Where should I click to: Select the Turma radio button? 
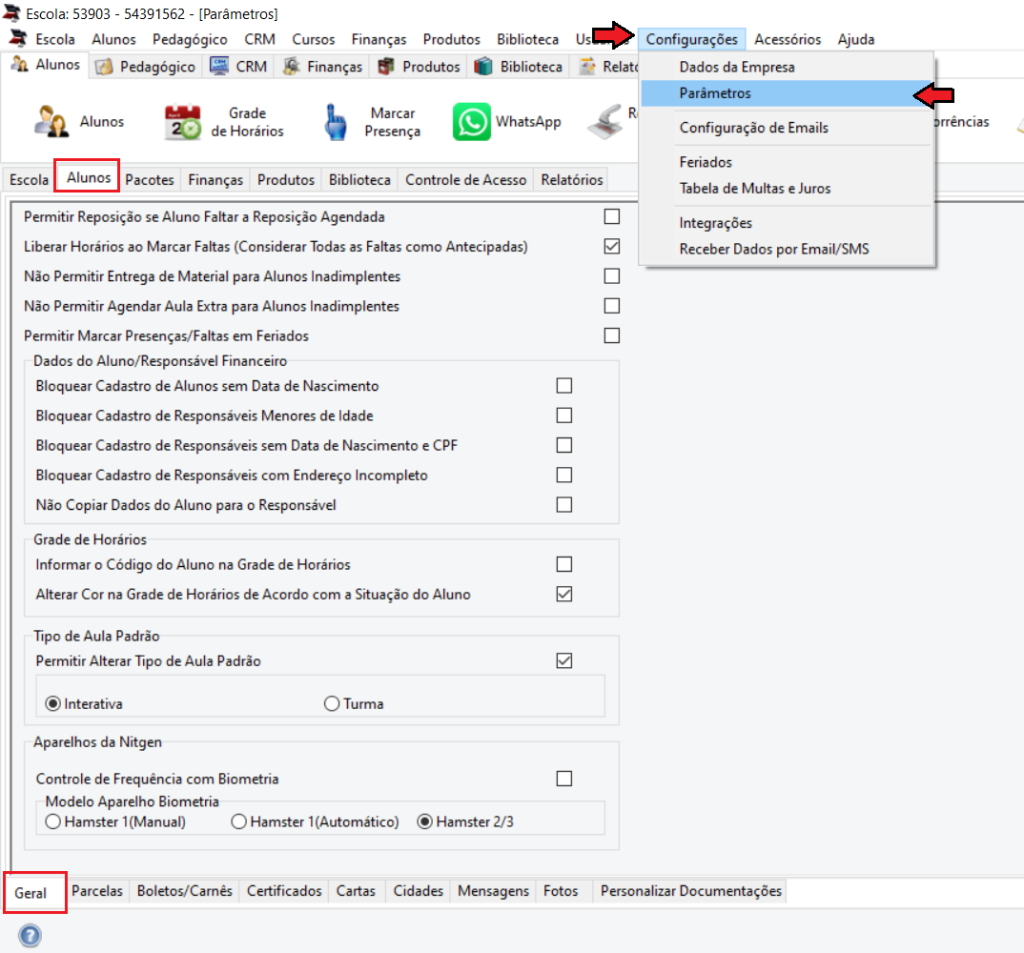[x=332, y=703]
